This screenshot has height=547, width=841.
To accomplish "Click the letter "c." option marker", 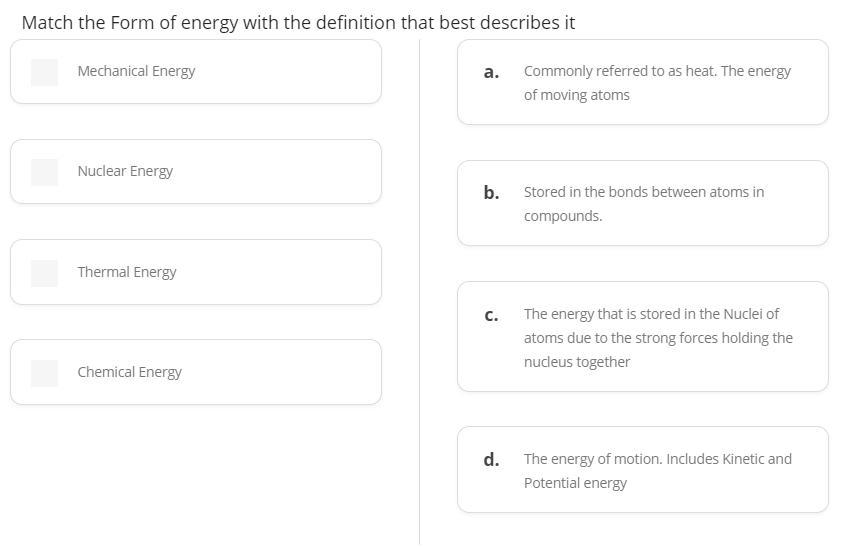I will (491, 315).
